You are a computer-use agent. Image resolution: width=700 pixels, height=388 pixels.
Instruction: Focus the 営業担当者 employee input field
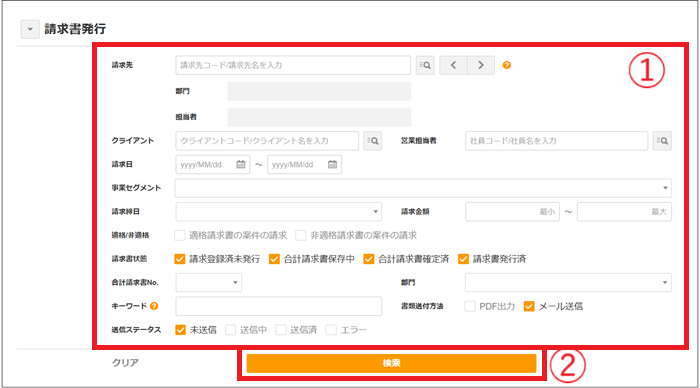click(556, 141)
